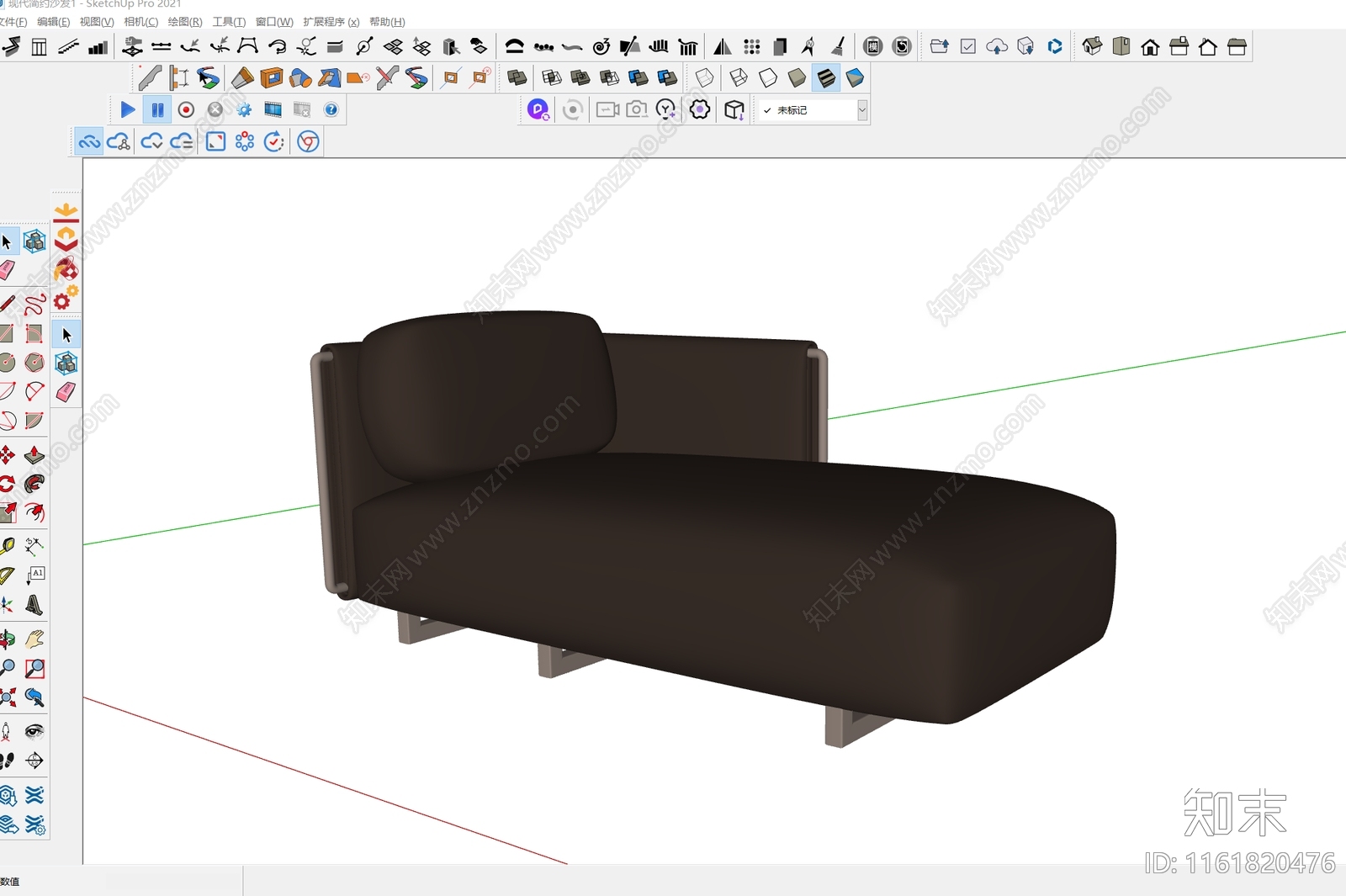Click the Monochrome style cube icon

tap(855, 78)
